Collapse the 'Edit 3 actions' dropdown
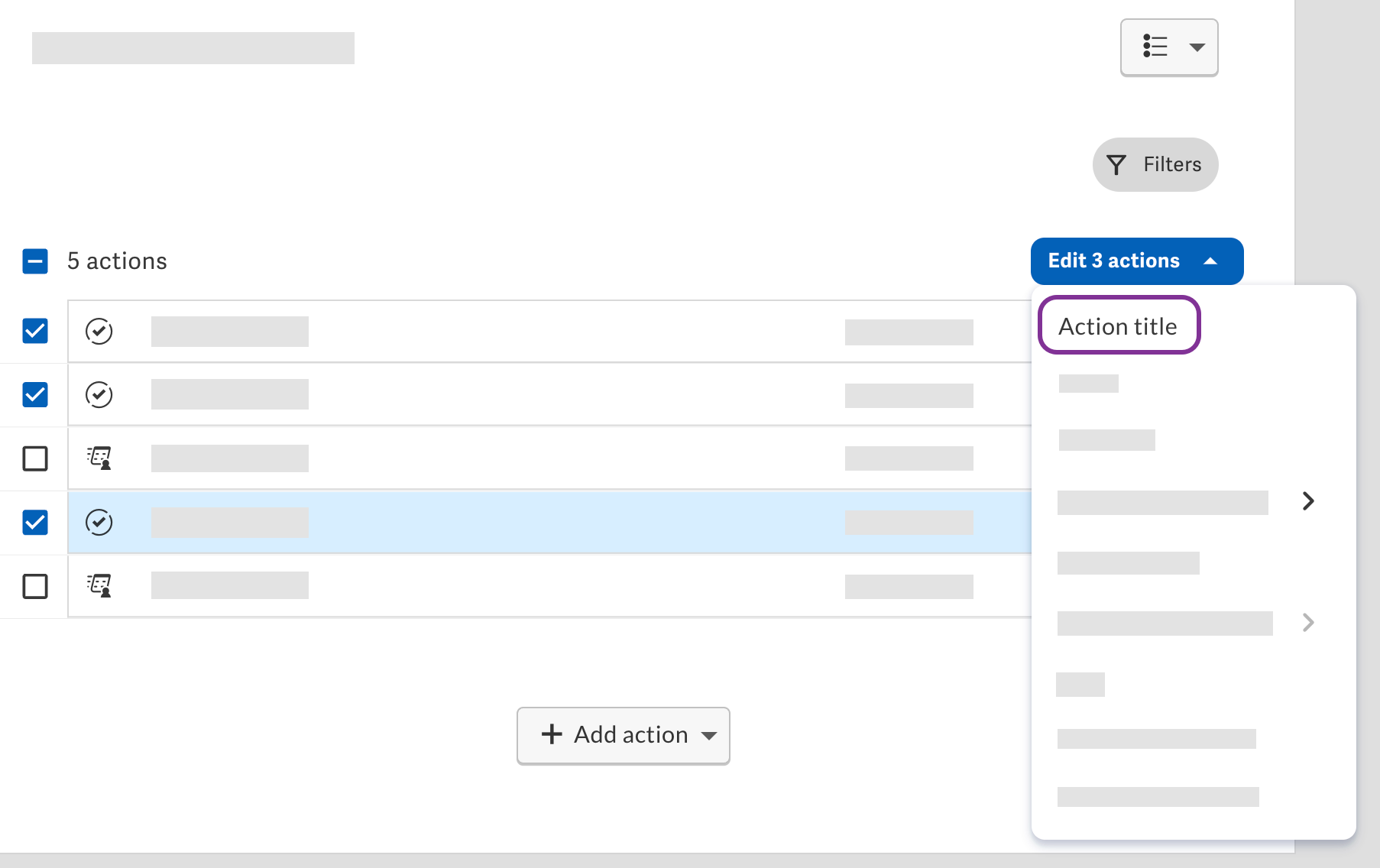This screenshot has height=868, width=1380. 1137,261
